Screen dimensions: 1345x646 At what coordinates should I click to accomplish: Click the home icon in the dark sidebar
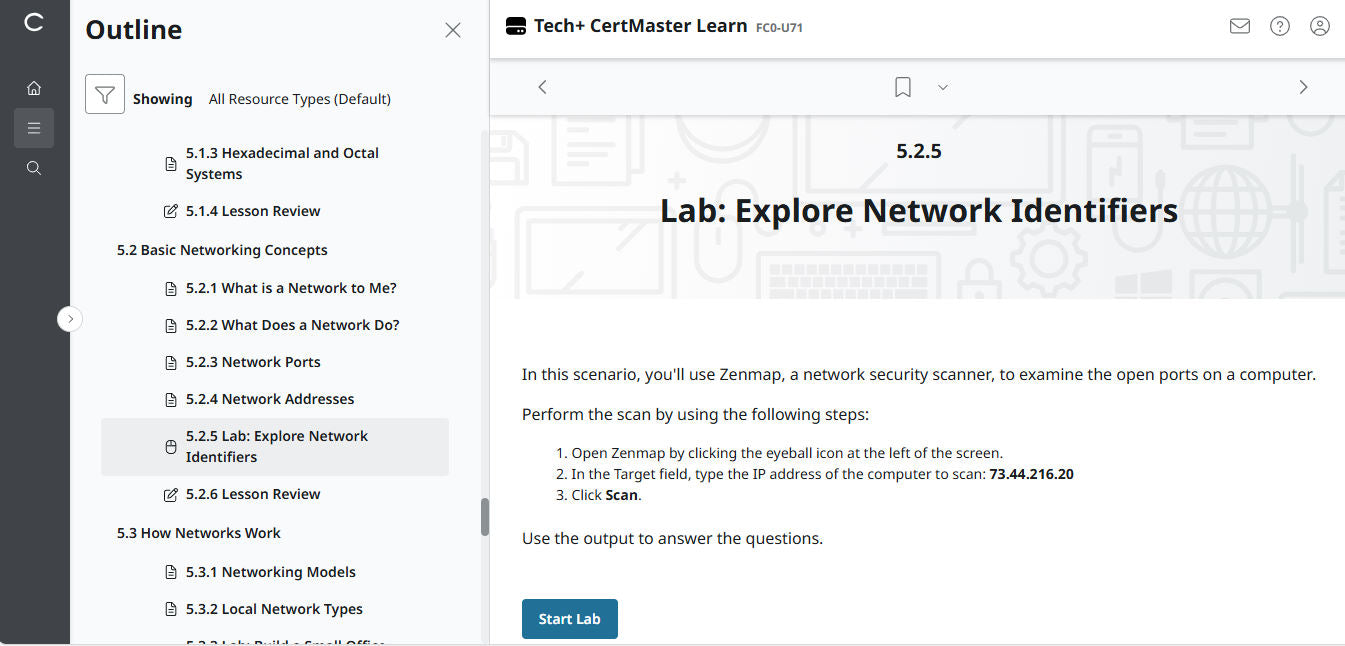(33, 88)
